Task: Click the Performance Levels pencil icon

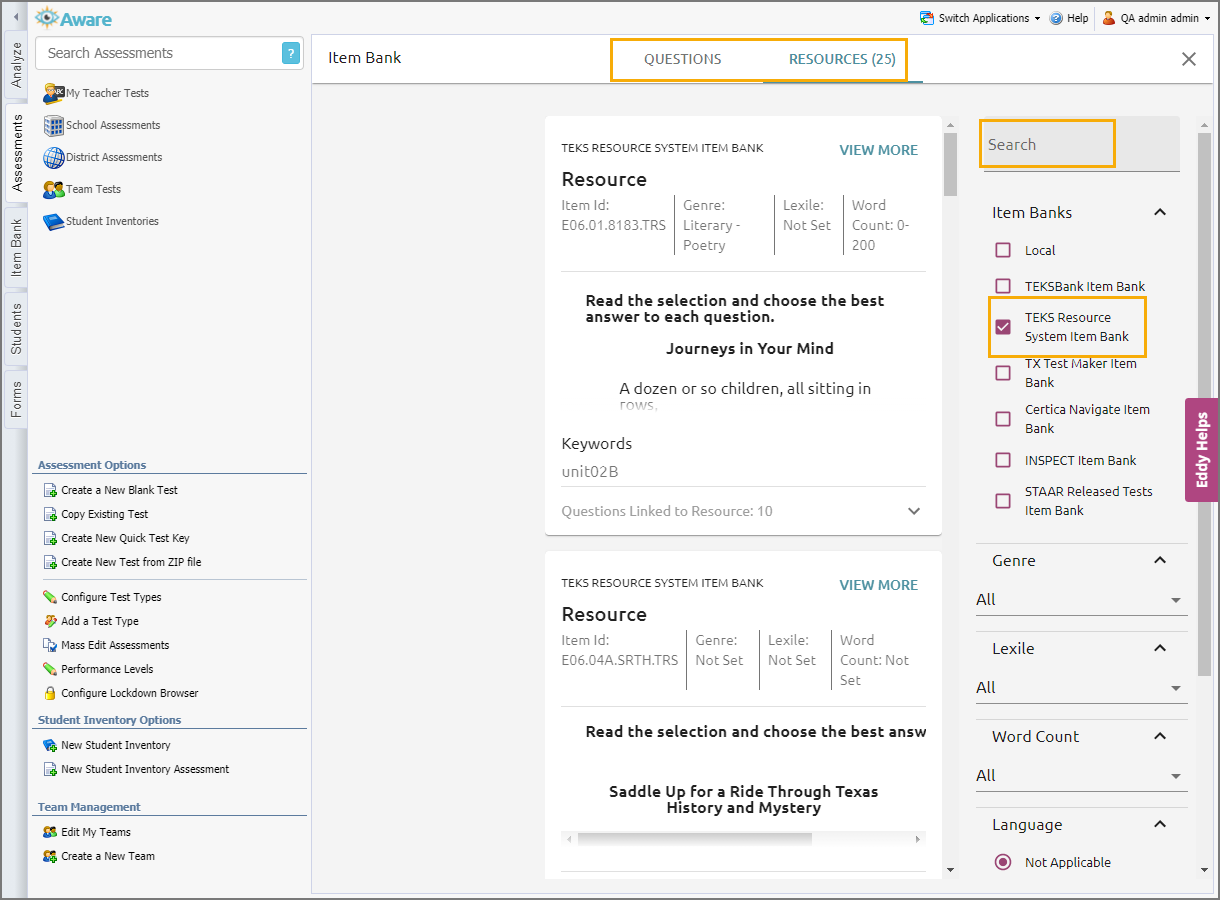Action: coord(50,669)
